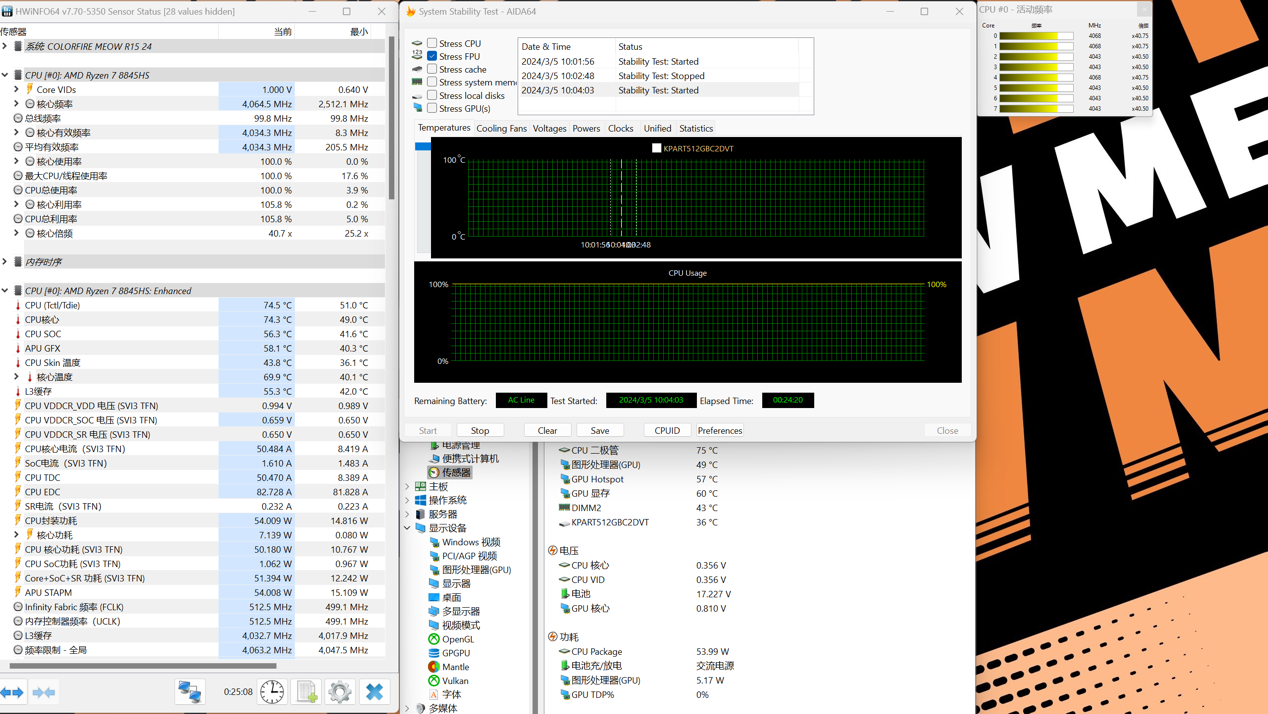The width and height of the screenshot is (1268, 714).
Task: Enable the Stress GPU(s) checkbox
Action: click(432, 108)
